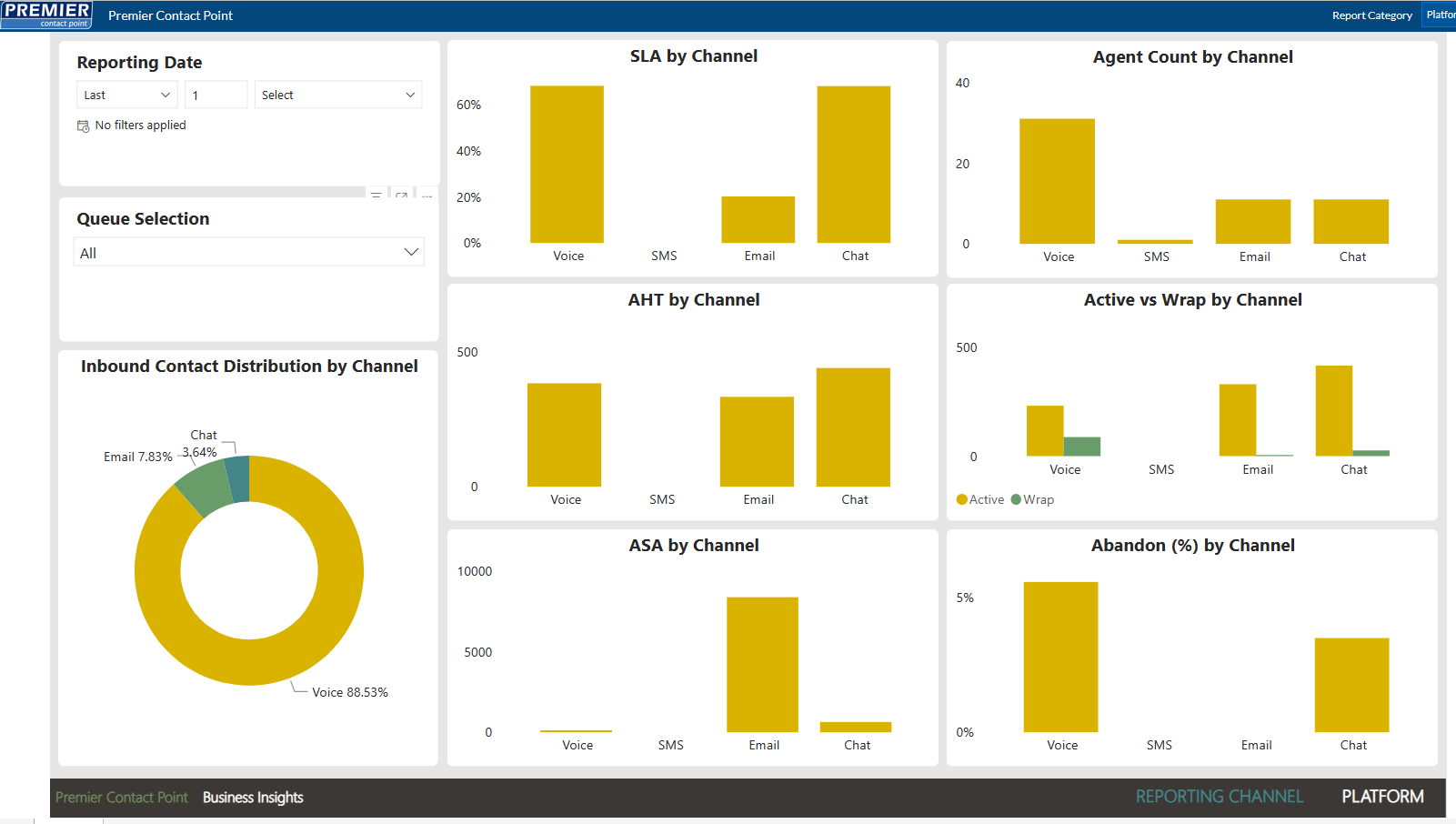The width and height of the screenshot is (1456, 824).
Task: Click the 60% axis value in SLA chart
Action: [x=468, y=105]
